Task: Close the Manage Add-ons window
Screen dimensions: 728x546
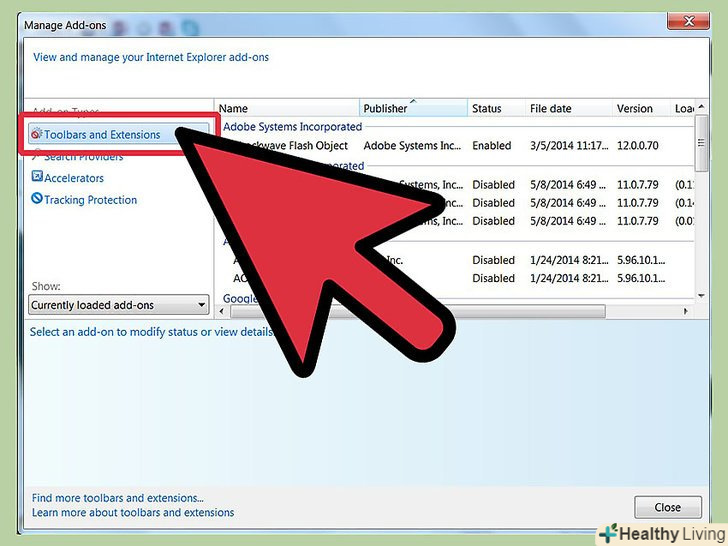Action: pos(689,21)
